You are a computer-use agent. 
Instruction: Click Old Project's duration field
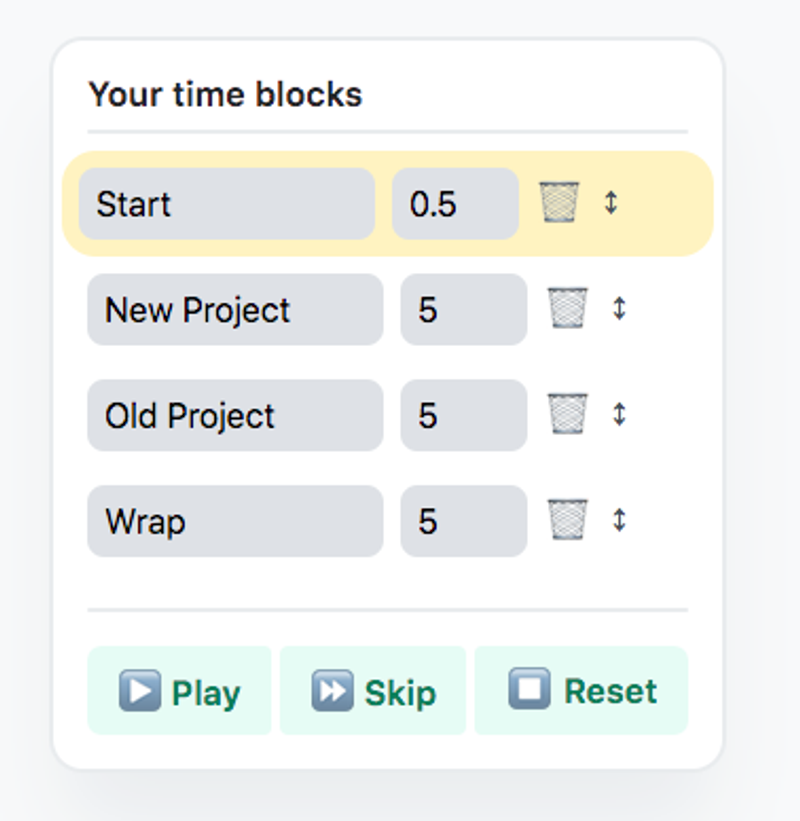[x=463, y=416]
